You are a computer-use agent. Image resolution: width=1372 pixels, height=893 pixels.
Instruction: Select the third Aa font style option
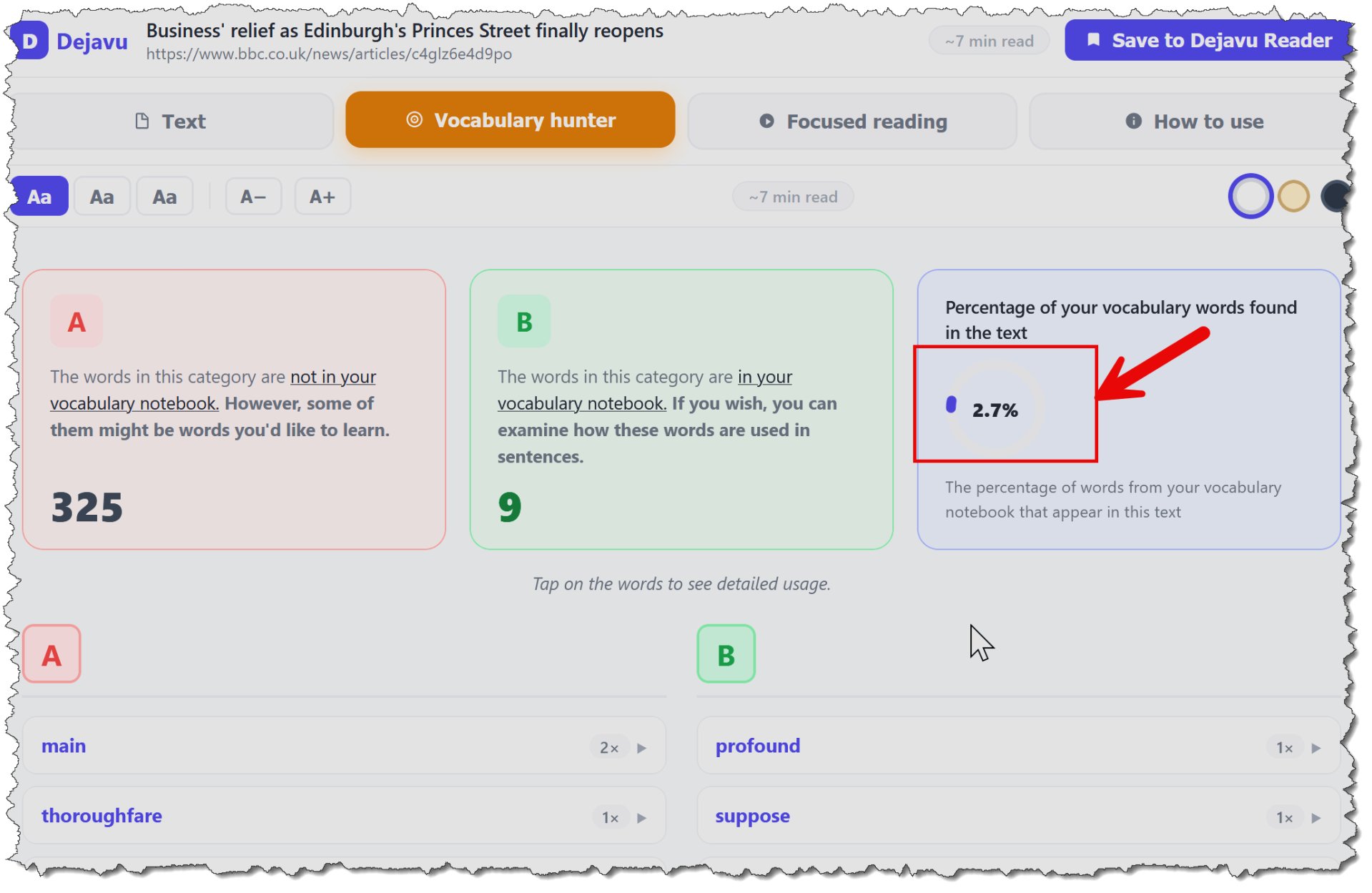[164, 197]
